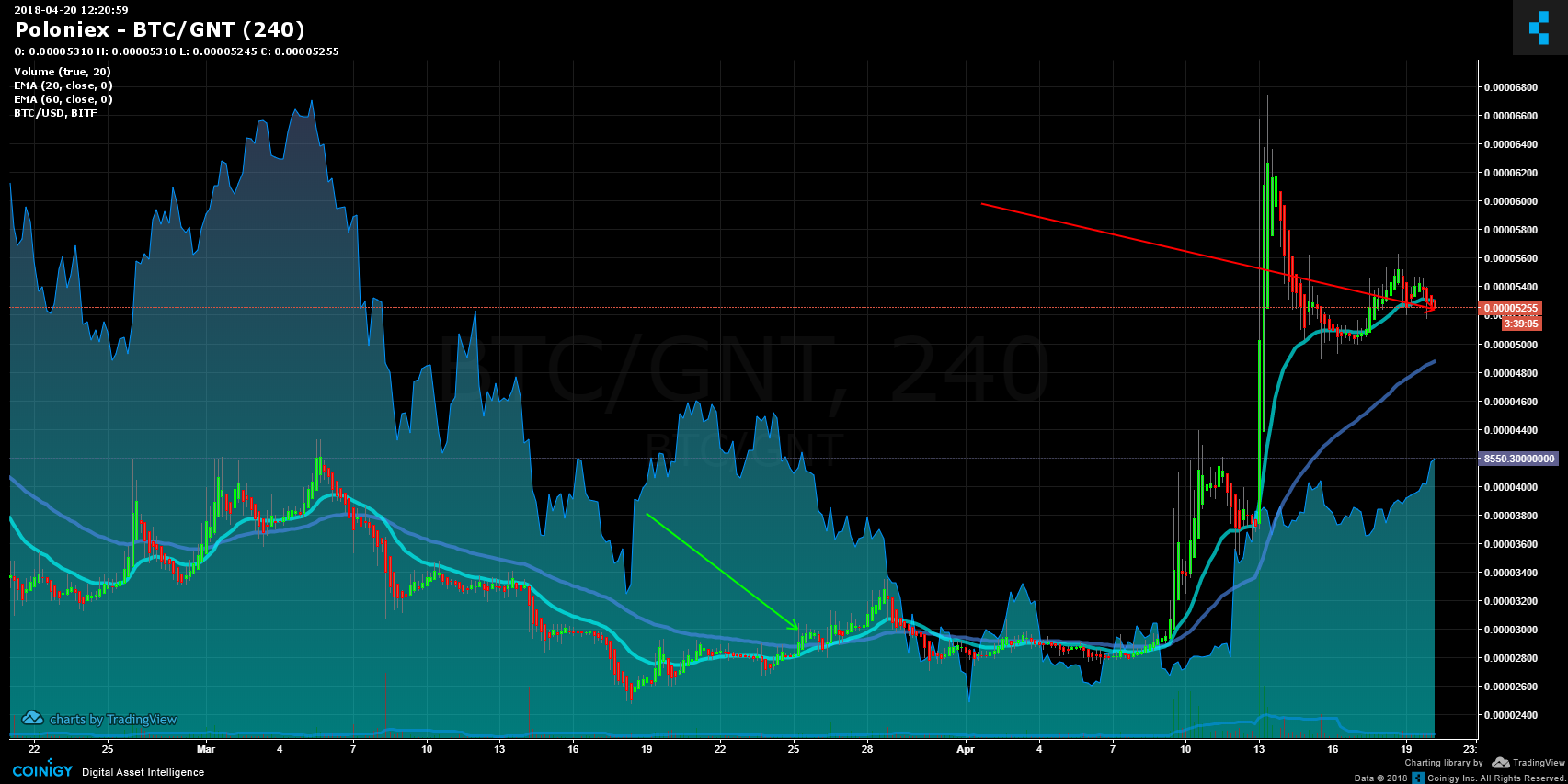The image size is (1568, 784).
Task: Select the 'Volume (true, 20)' indicator legend
Action: pyautogui.click(x=63, y=72)
